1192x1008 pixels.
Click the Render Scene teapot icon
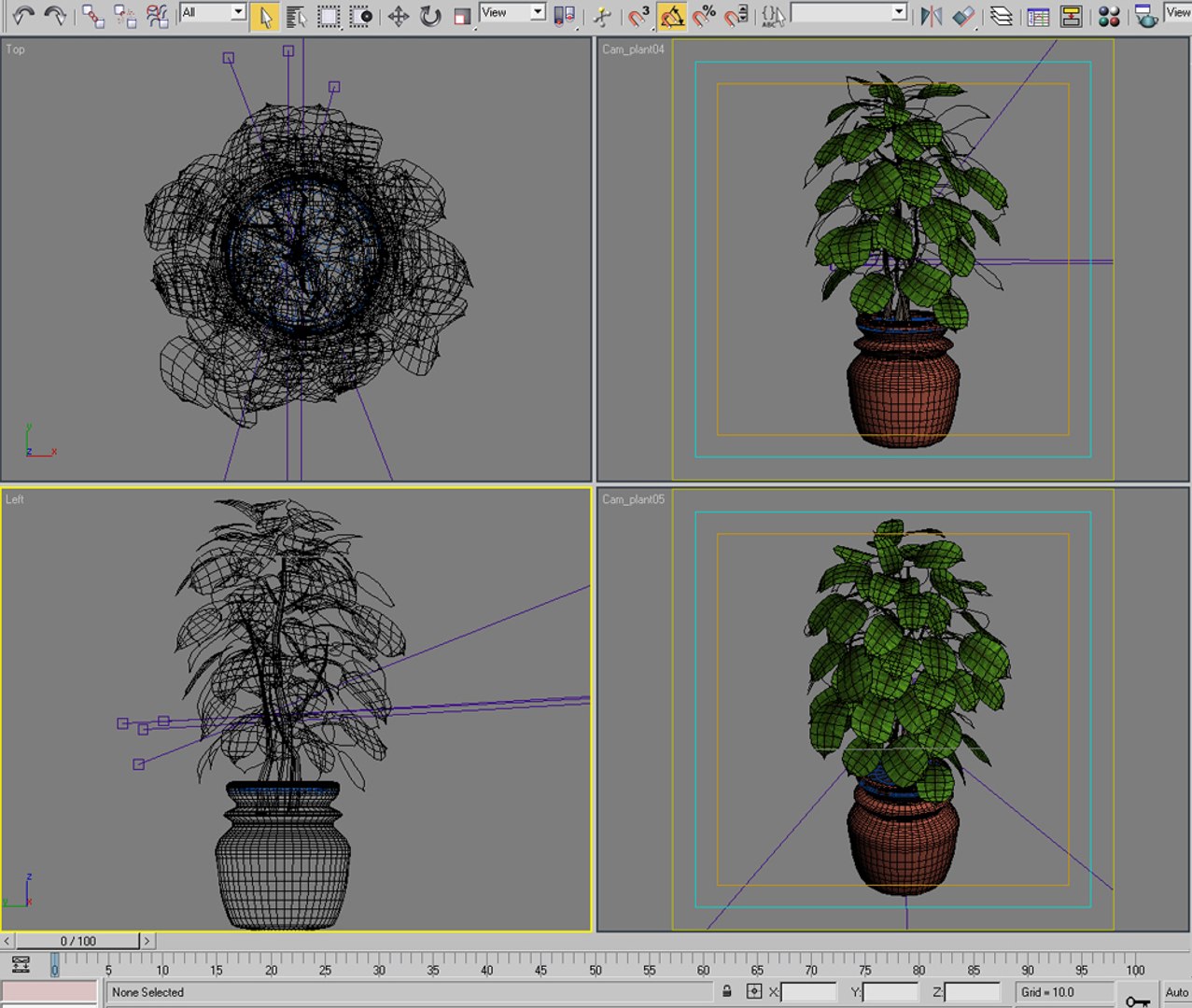1146,16
